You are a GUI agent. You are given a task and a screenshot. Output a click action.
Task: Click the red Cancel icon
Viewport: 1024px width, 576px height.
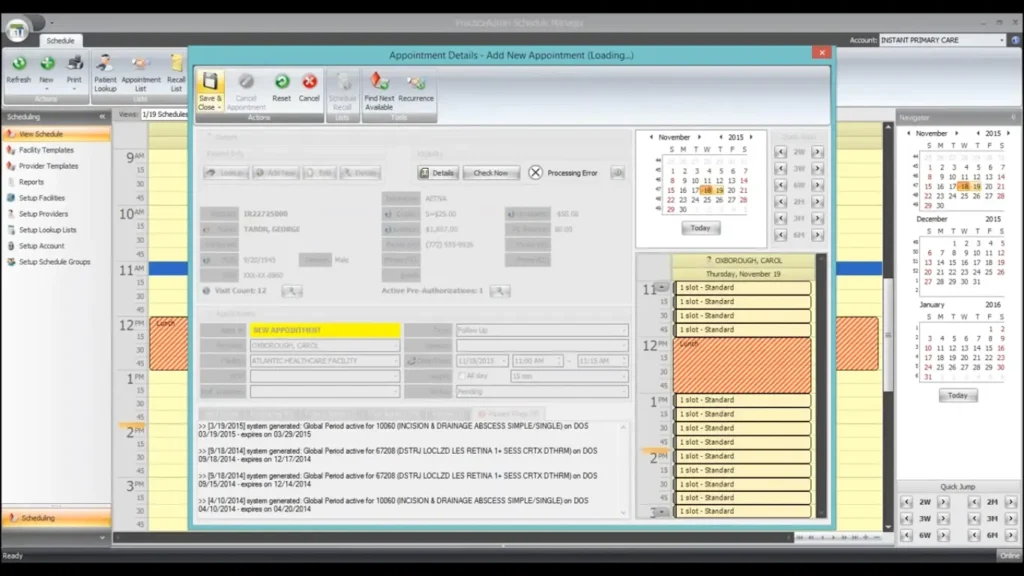pyautogui.click(x=309, y=82)
